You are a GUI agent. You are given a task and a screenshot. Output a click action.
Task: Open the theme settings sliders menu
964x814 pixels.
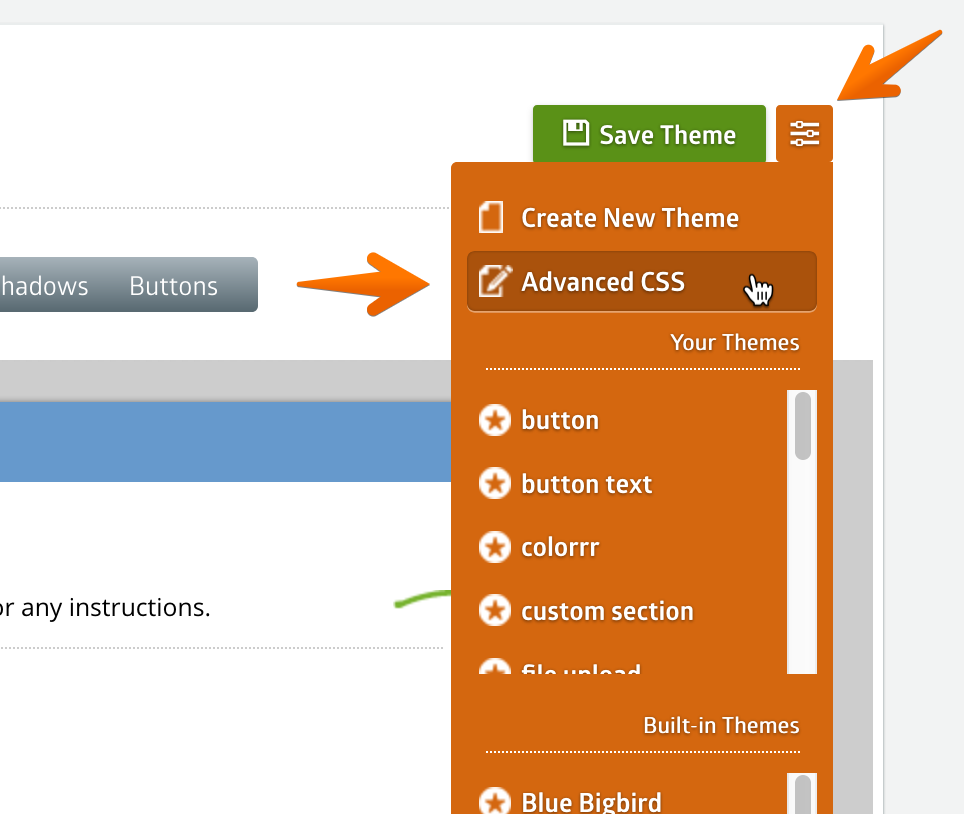pyautogui.click(x=804, y=133)
